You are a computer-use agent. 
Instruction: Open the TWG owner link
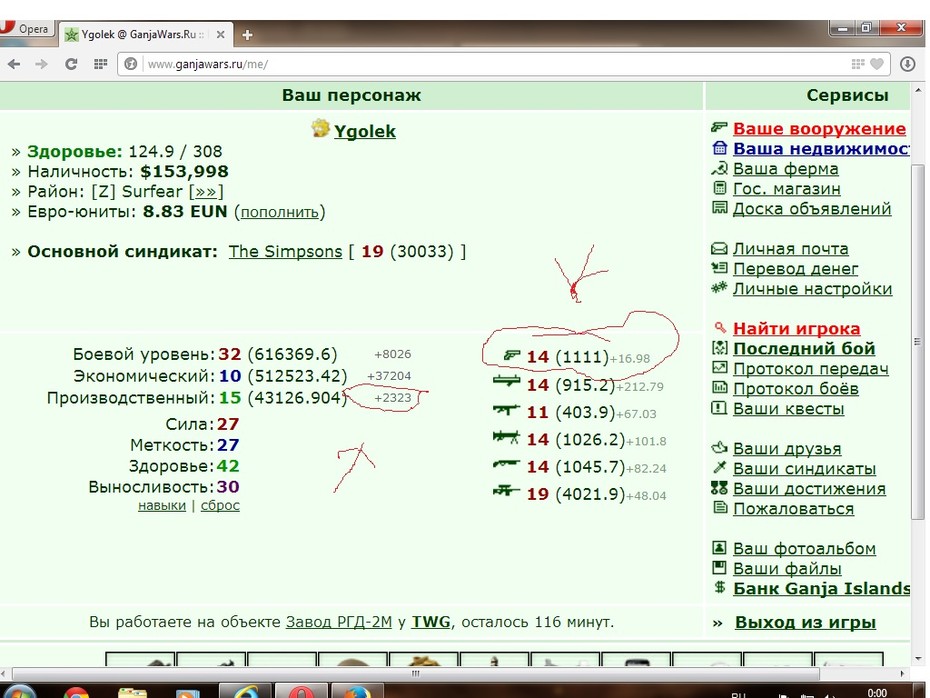[431, 622]
